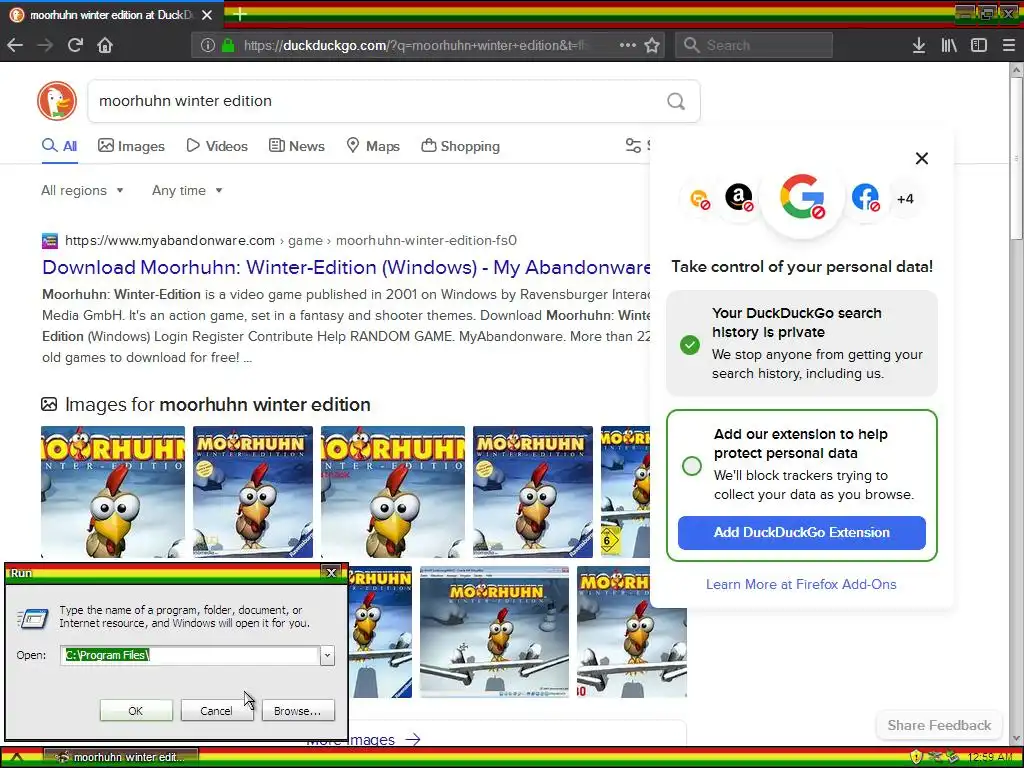The width and height of the screenshot is (1024, 768).
Task: Open the downloads arrow icon
Action: point(918,45)
